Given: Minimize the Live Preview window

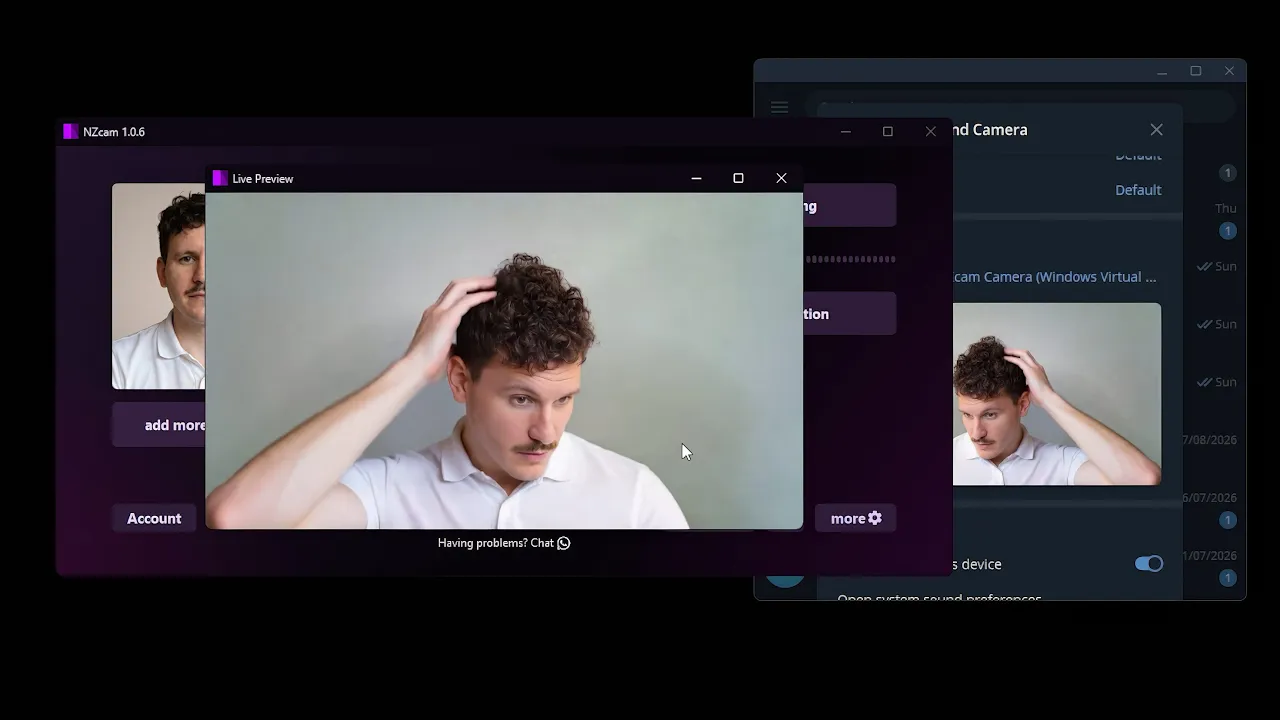Looking at the screenshot, I should click(696, 178).
